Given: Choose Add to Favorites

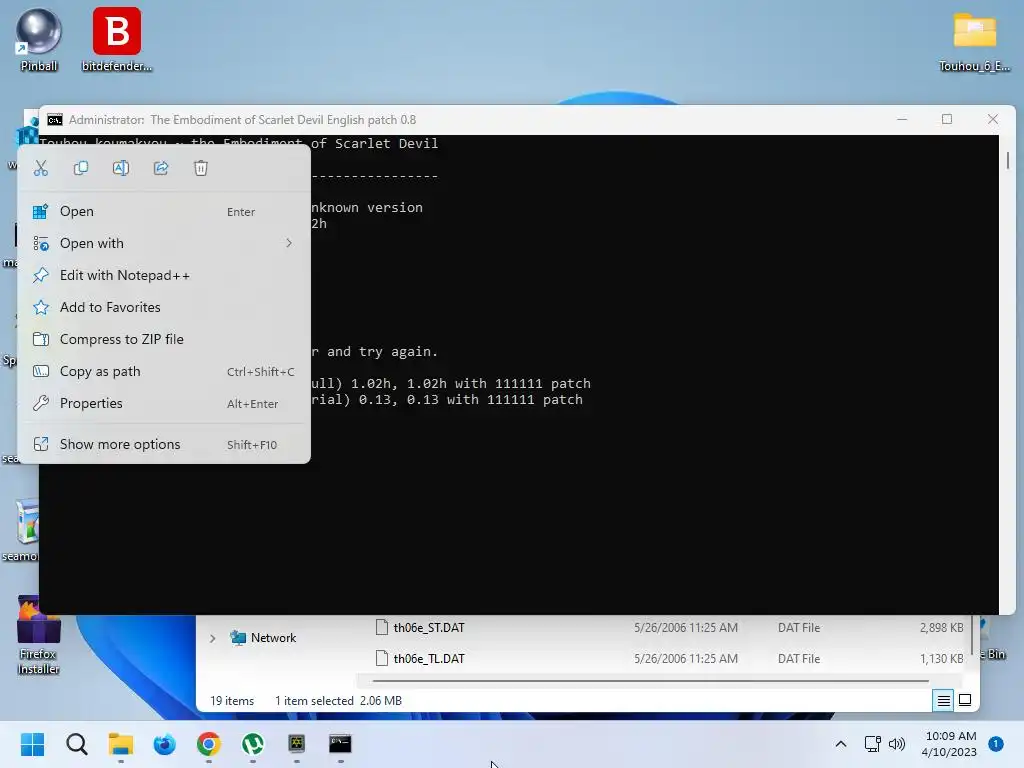Looking at the screenshot, I should tap(164, 308).
